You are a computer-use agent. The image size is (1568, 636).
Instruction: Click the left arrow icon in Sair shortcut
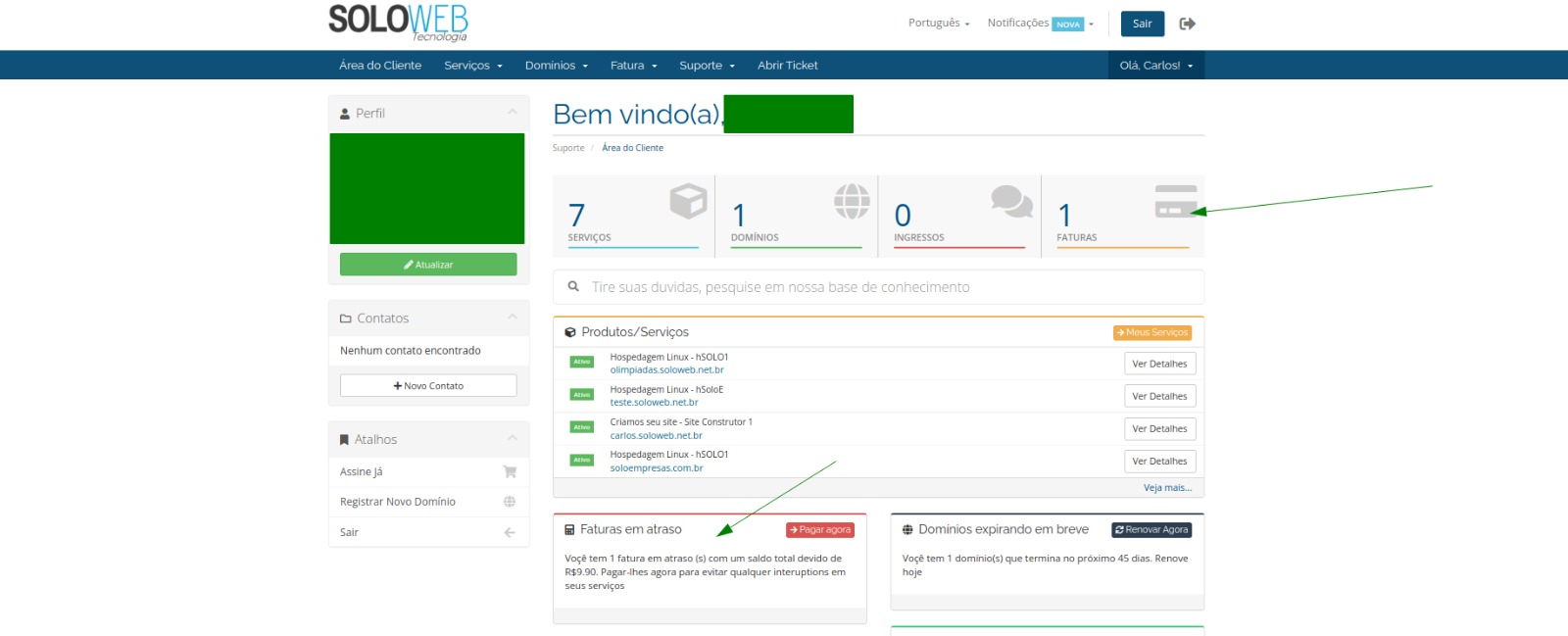pos(510,532)
